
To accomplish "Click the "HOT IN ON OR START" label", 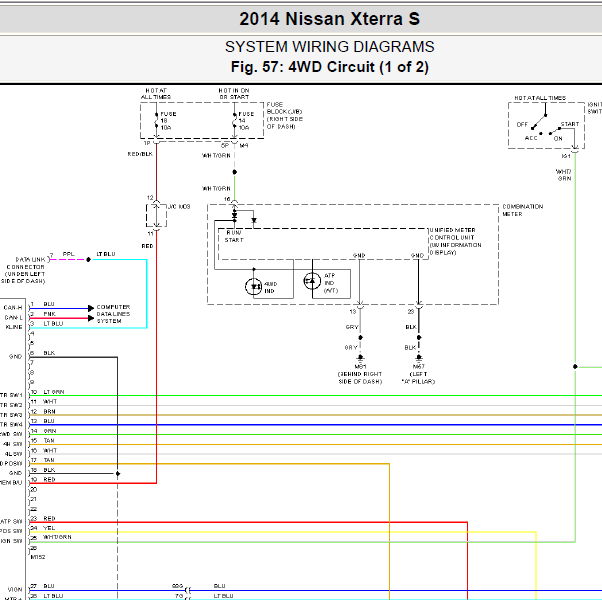I will coord(234,94).
